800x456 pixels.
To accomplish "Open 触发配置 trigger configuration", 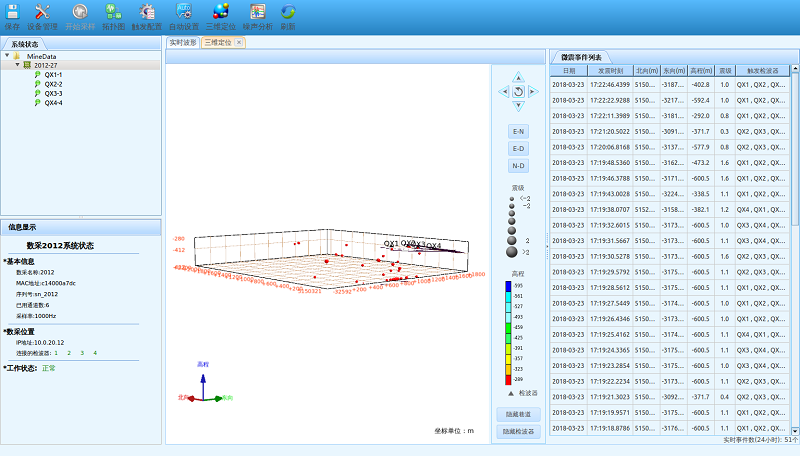I will (147, 14).
